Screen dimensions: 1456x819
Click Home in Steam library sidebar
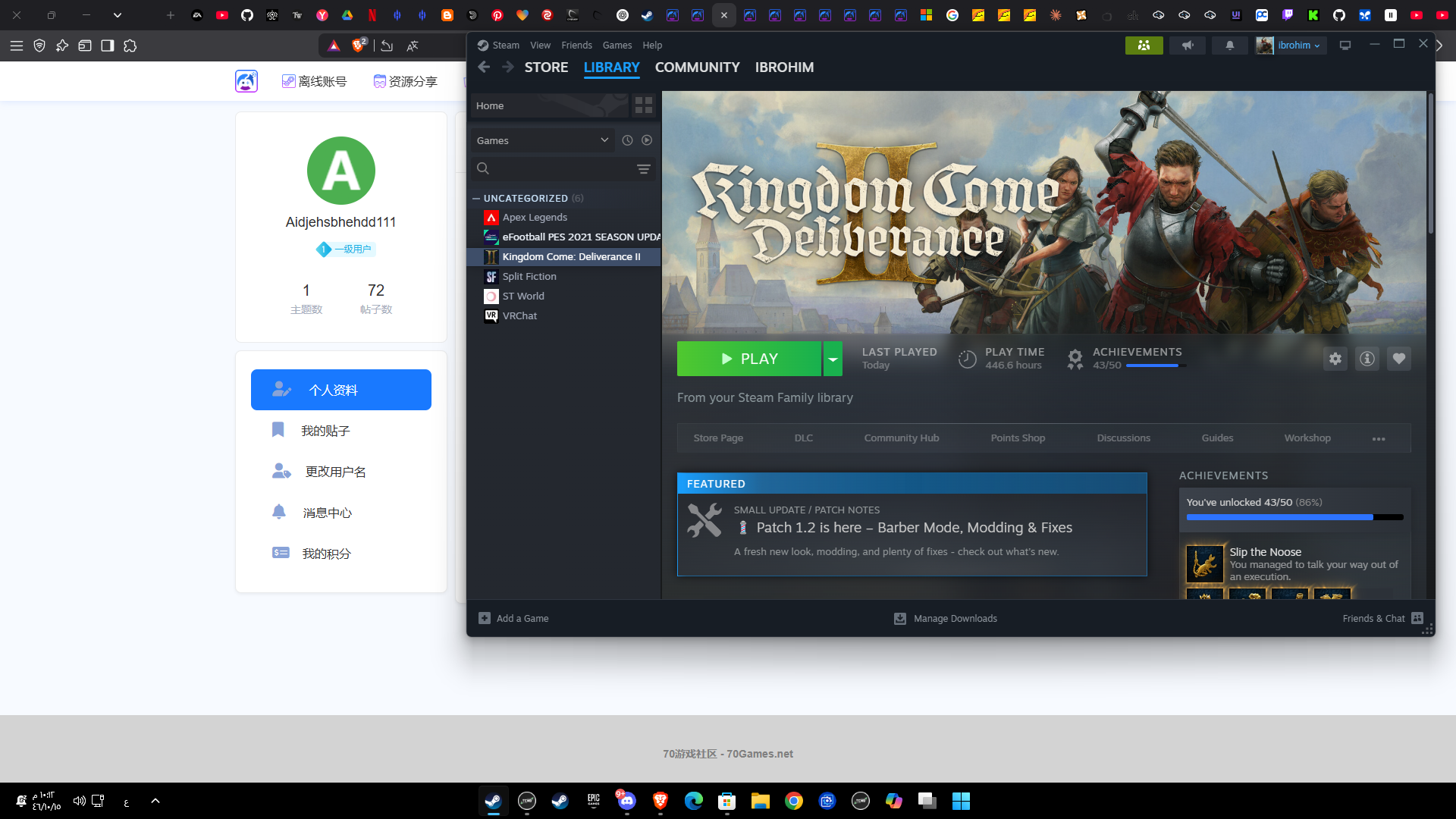click(x=550, y=105)
